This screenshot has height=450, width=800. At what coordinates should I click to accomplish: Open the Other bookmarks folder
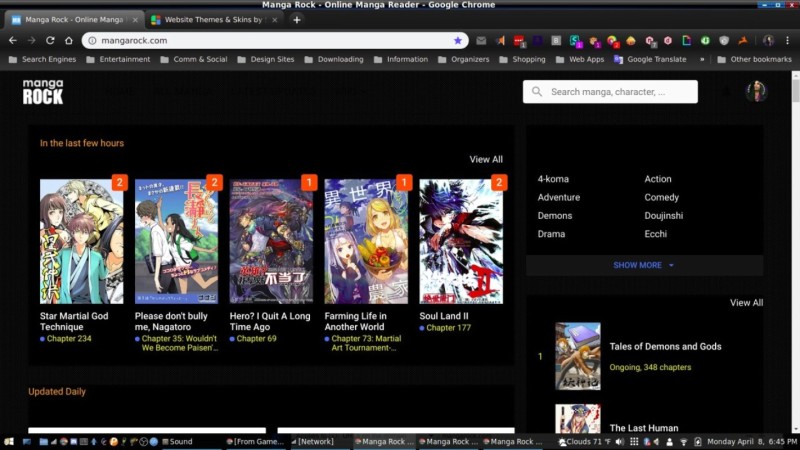point(755,59)
